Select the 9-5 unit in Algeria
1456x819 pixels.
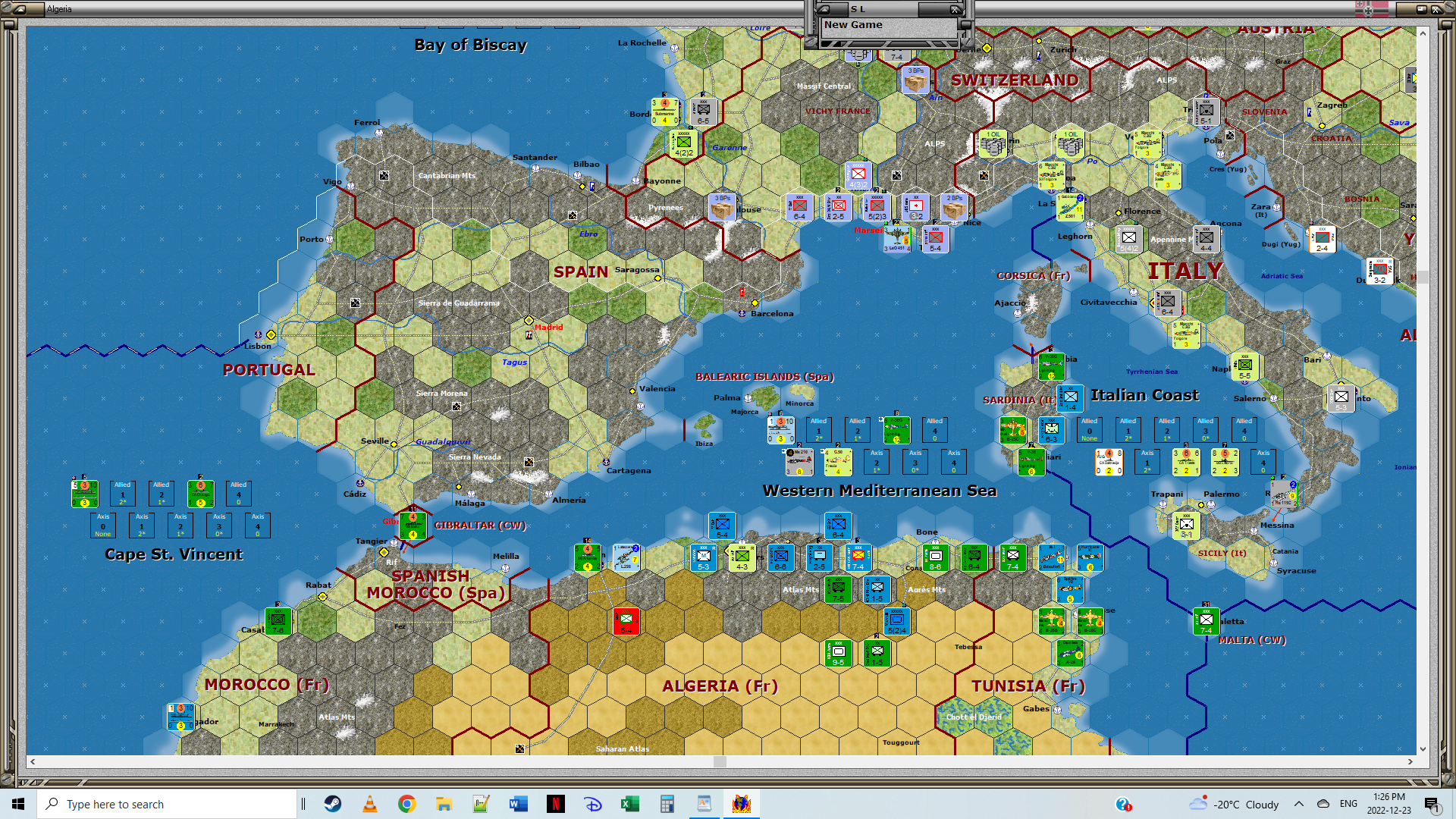point(838,653)
